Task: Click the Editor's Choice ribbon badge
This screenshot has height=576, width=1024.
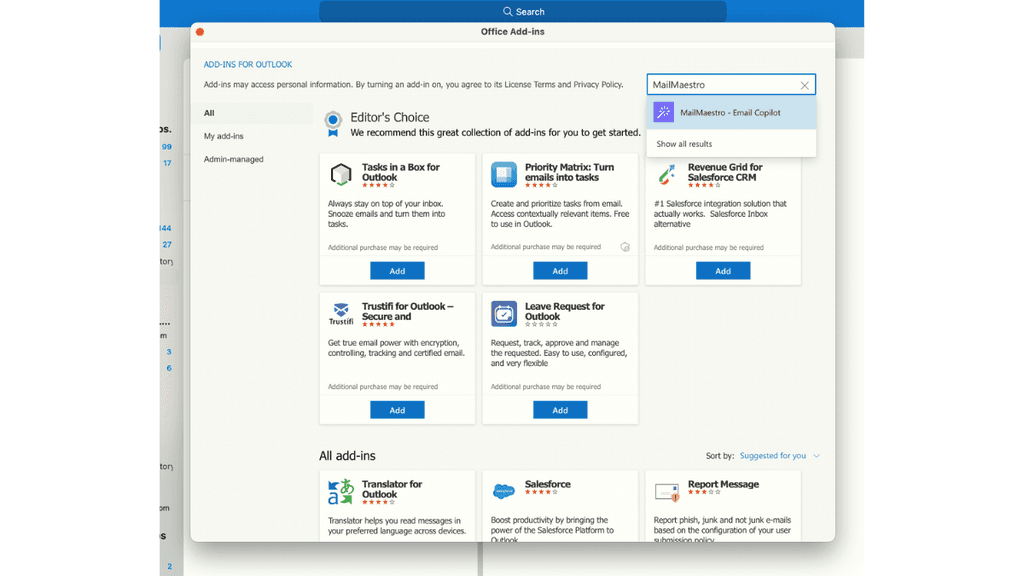Action: coord(333,122)
